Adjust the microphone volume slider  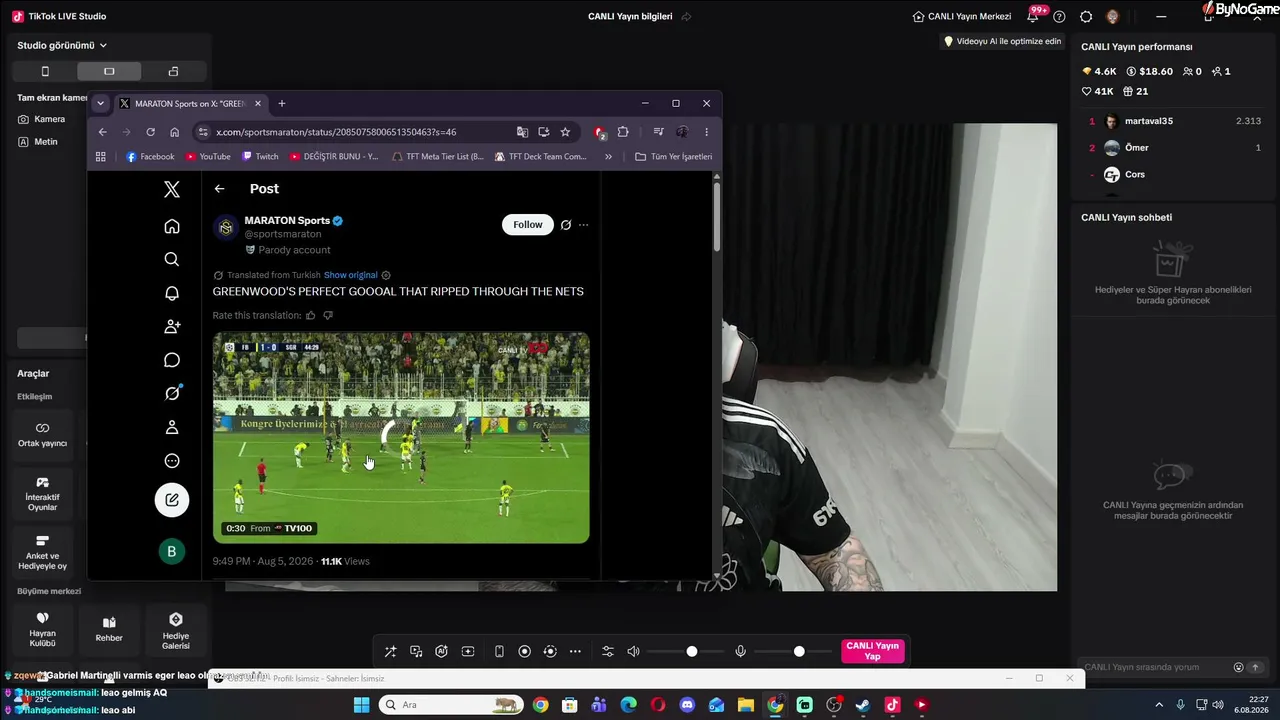coord(799,651)
